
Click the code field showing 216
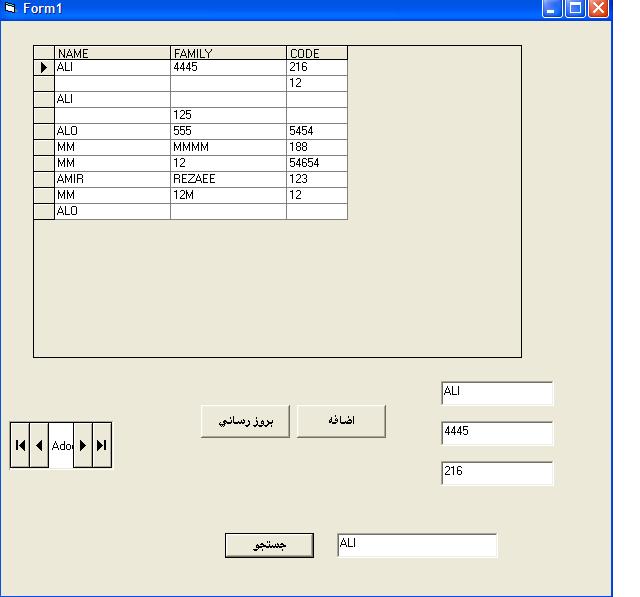(496, 472)
